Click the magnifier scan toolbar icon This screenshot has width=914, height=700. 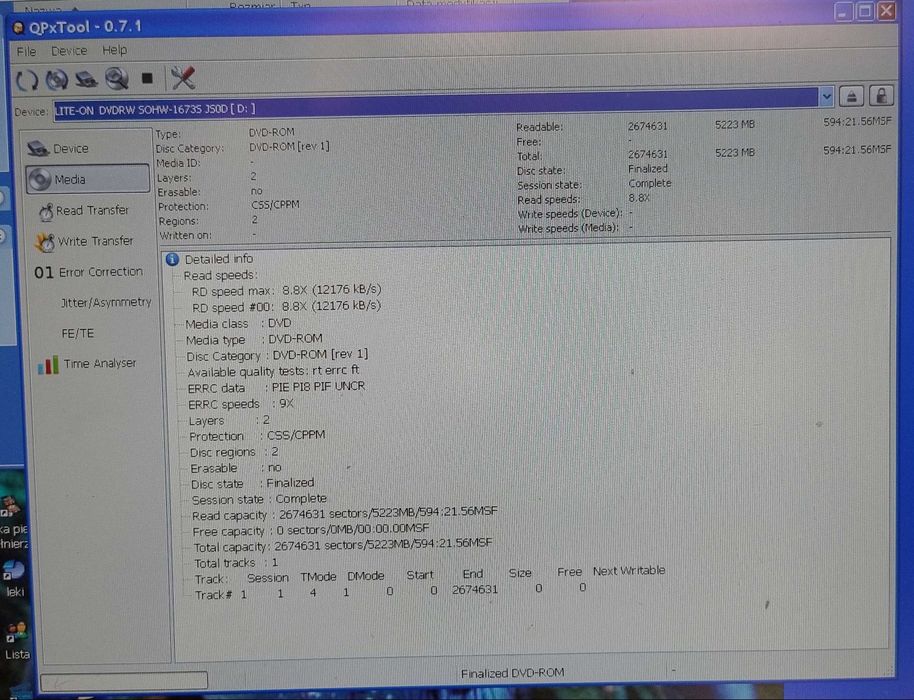pyautogui.click(x=117, y=78)
